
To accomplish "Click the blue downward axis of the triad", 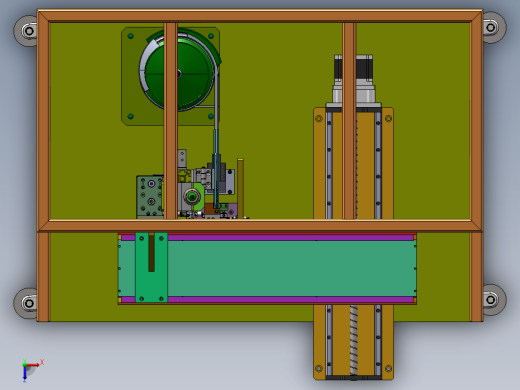I will [25, 374].
